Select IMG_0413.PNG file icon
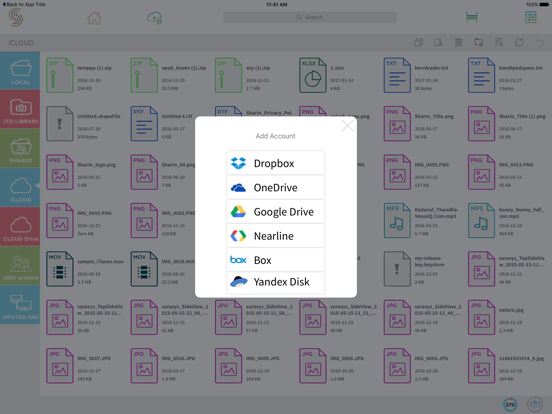Image resolution: width=552 pixels, height=414 pixels. click(x=482, y=172)
